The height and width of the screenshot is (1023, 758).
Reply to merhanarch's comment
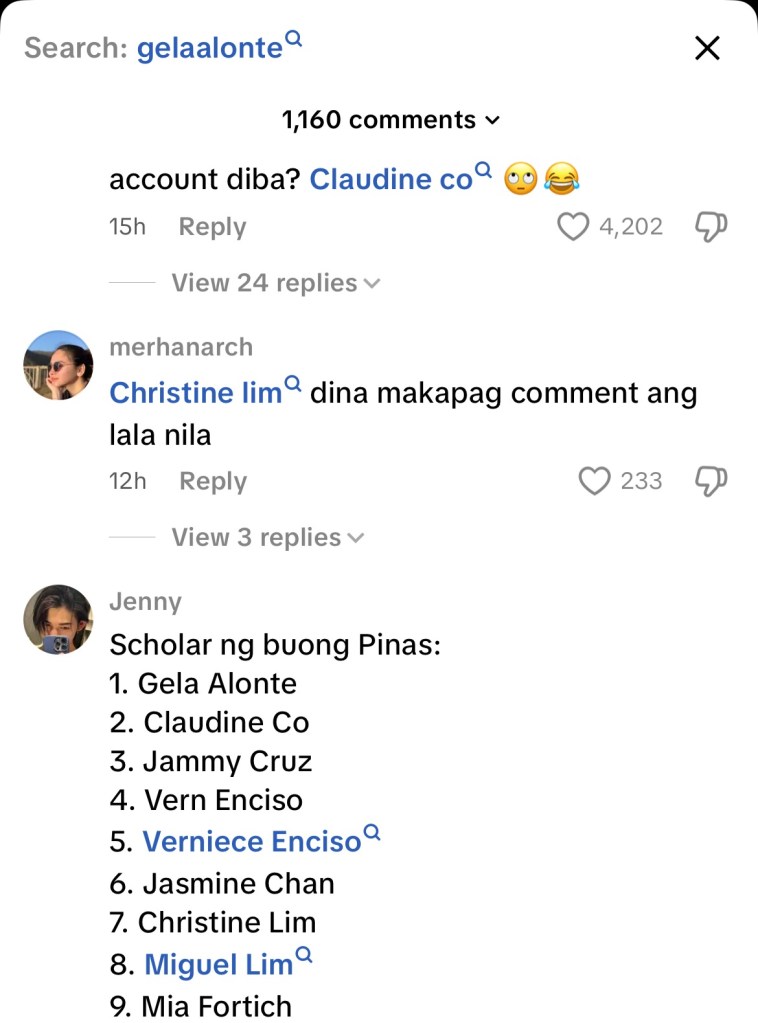pyautogui.click(x=212, y=481)
